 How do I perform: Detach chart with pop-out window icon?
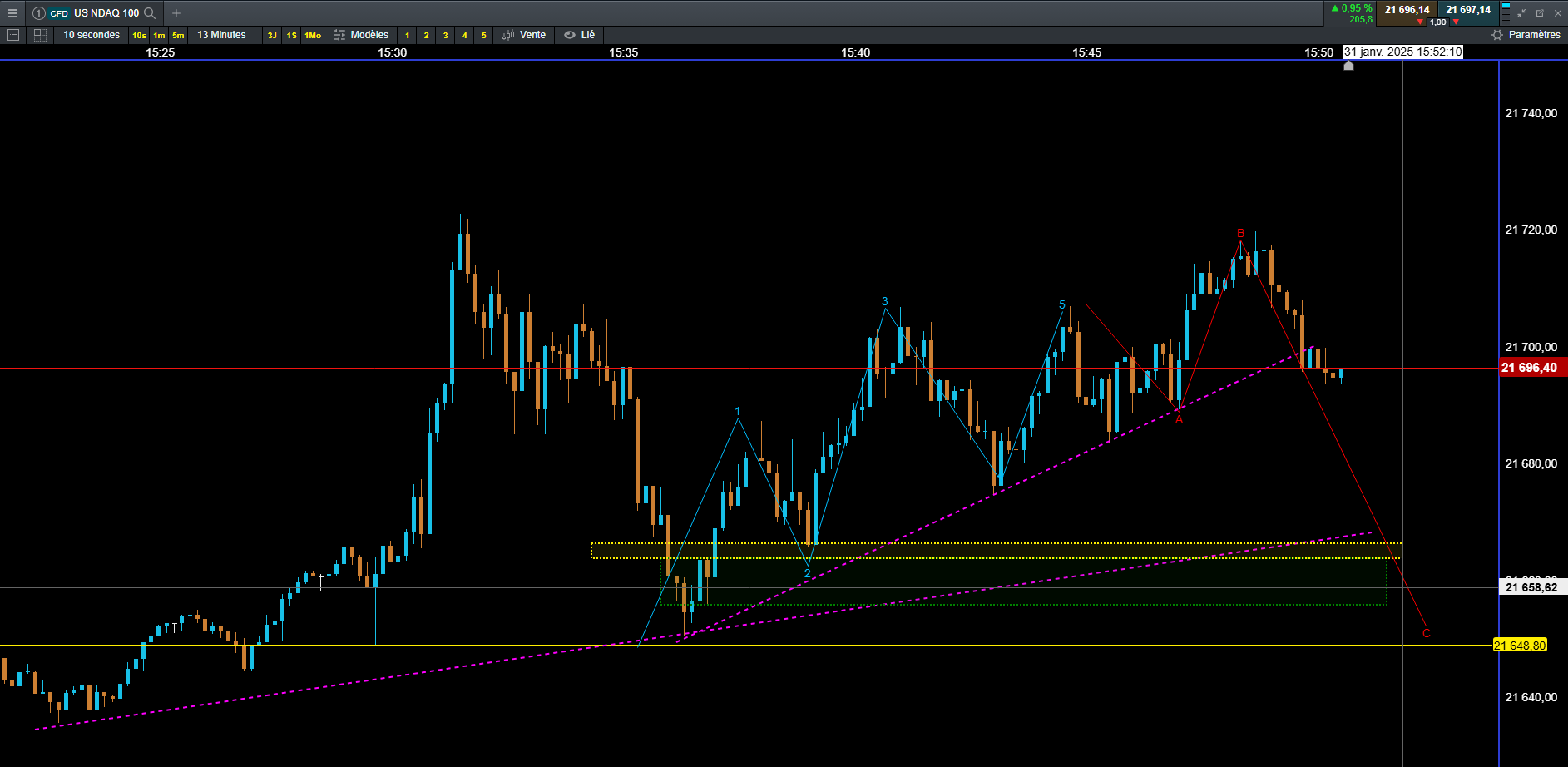(1540, 13)
